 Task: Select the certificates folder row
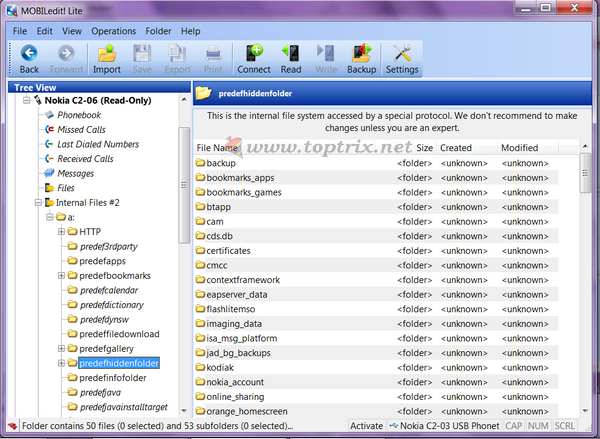pyautogui.click(x=377, y=251)
